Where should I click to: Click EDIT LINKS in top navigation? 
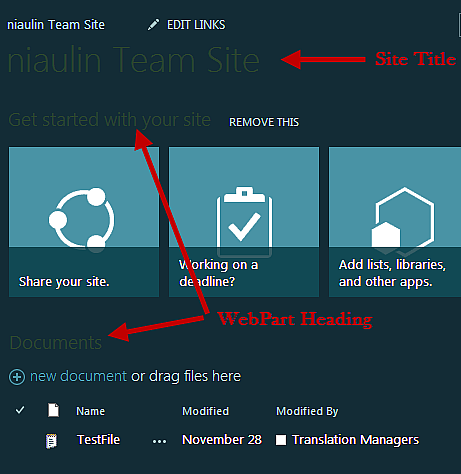[196, 25]
